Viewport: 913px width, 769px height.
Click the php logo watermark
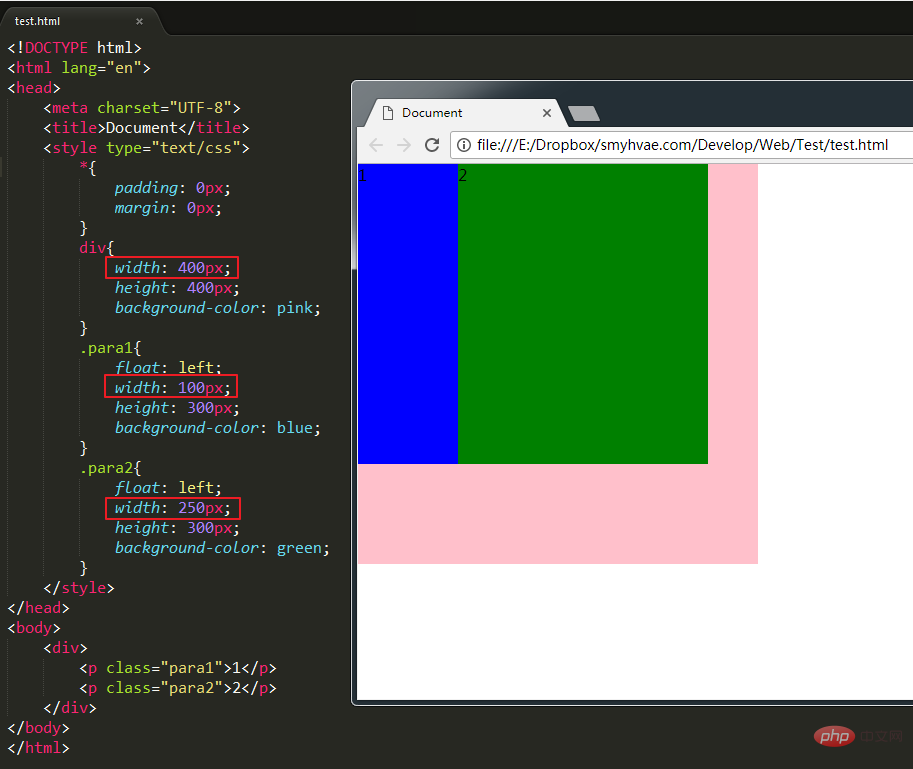point(834,736)
